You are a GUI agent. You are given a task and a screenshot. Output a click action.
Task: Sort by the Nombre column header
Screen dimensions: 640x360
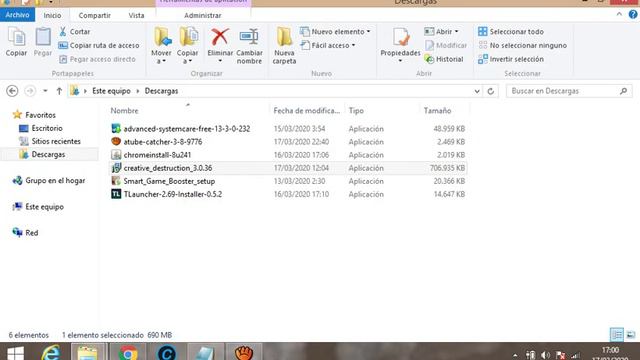click(124, 111)
